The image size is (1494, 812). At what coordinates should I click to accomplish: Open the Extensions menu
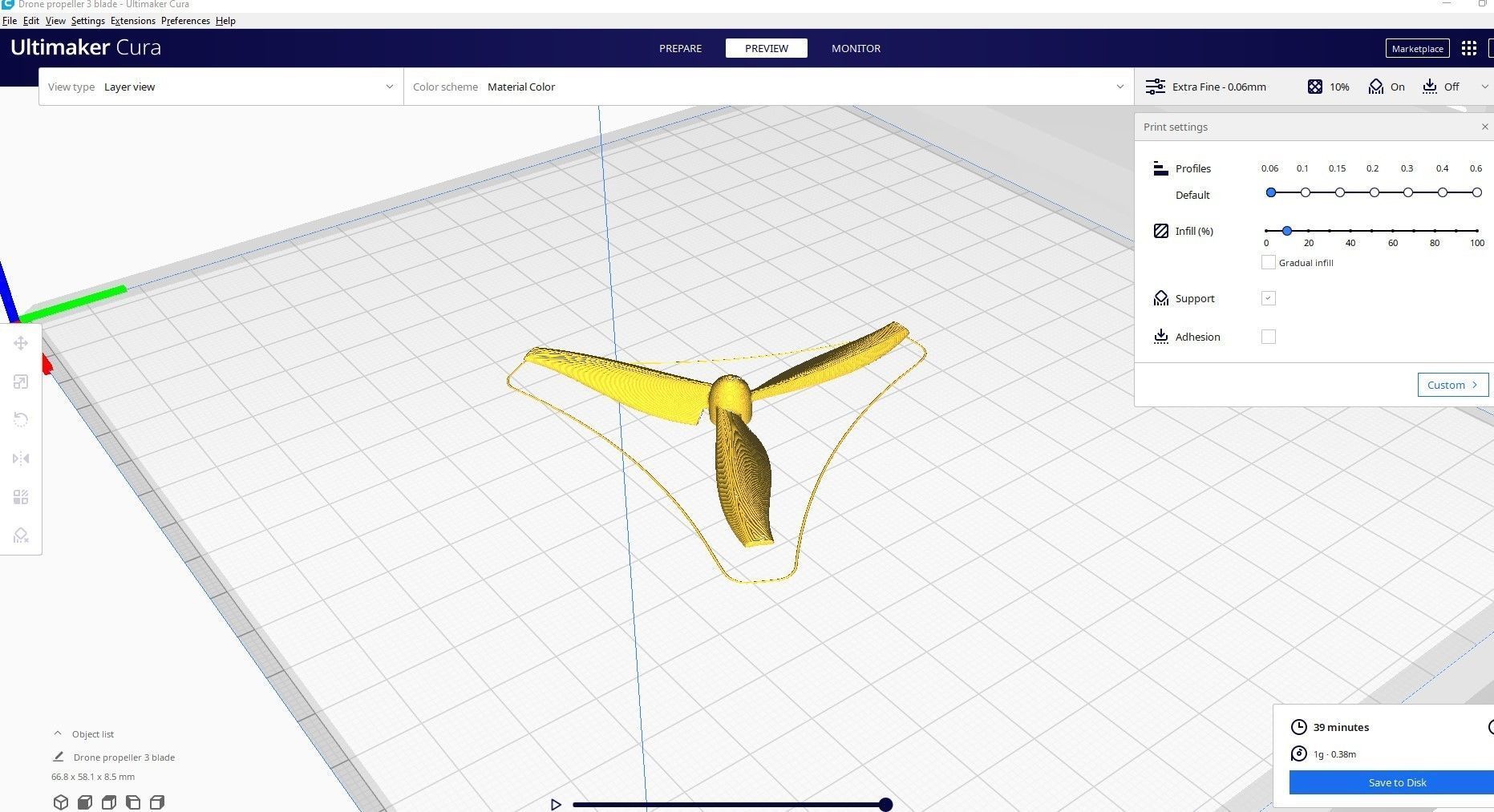pyautogui.click(x=133, y=21)
